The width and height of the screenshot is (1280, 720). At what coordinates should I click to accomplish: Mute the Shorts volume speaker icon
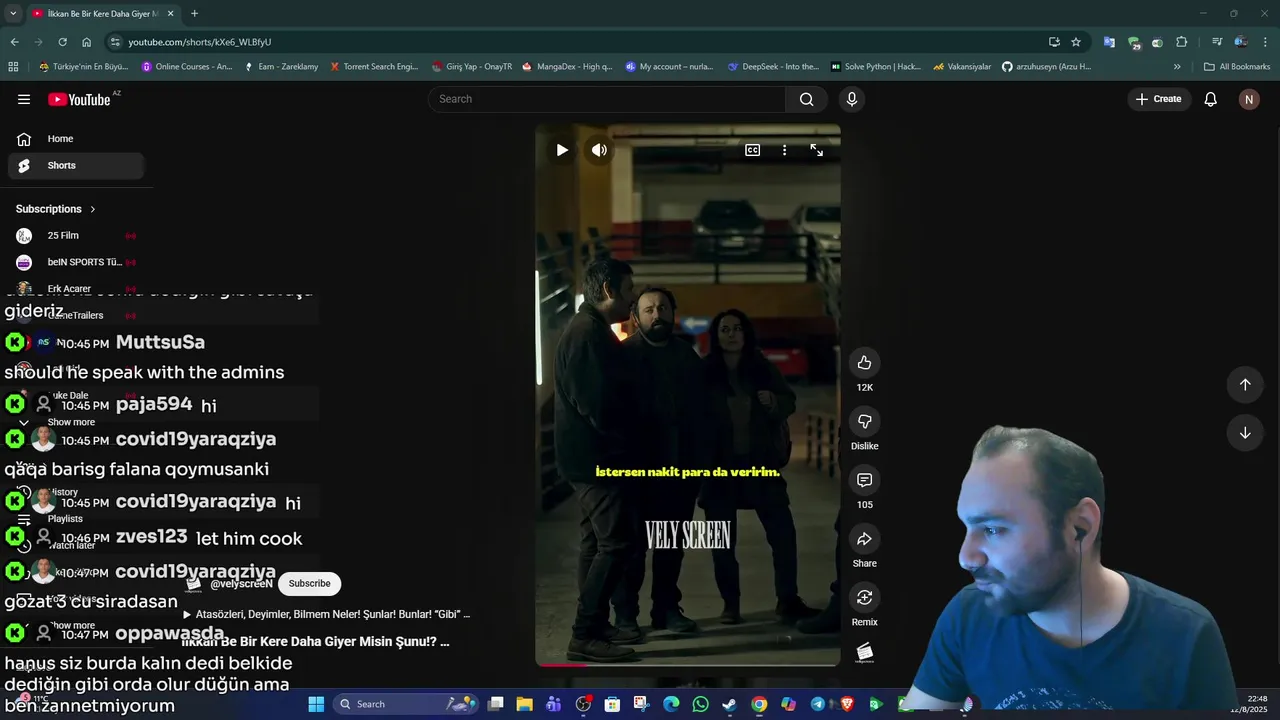pyautogui.click(x=599, y=150)
